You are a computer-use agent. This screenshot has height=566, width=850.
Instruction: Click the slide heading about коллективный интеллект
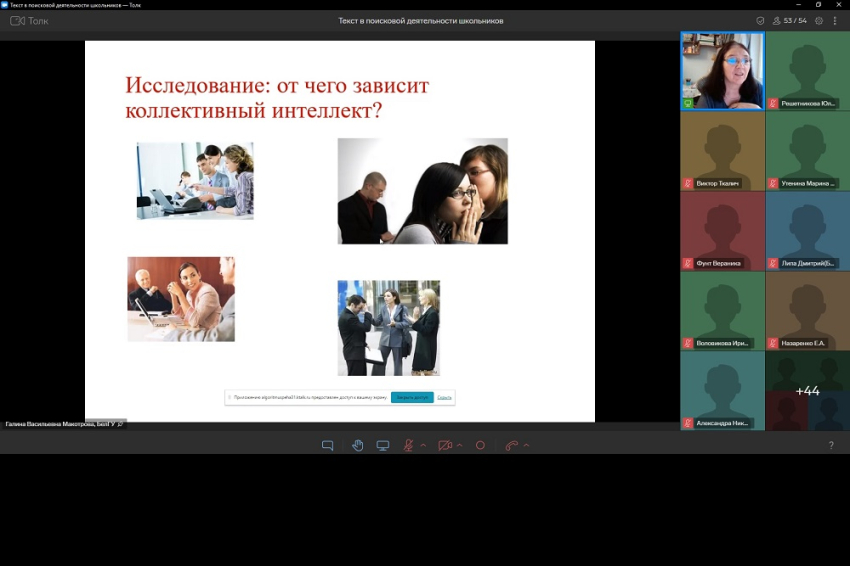(277, 98)
